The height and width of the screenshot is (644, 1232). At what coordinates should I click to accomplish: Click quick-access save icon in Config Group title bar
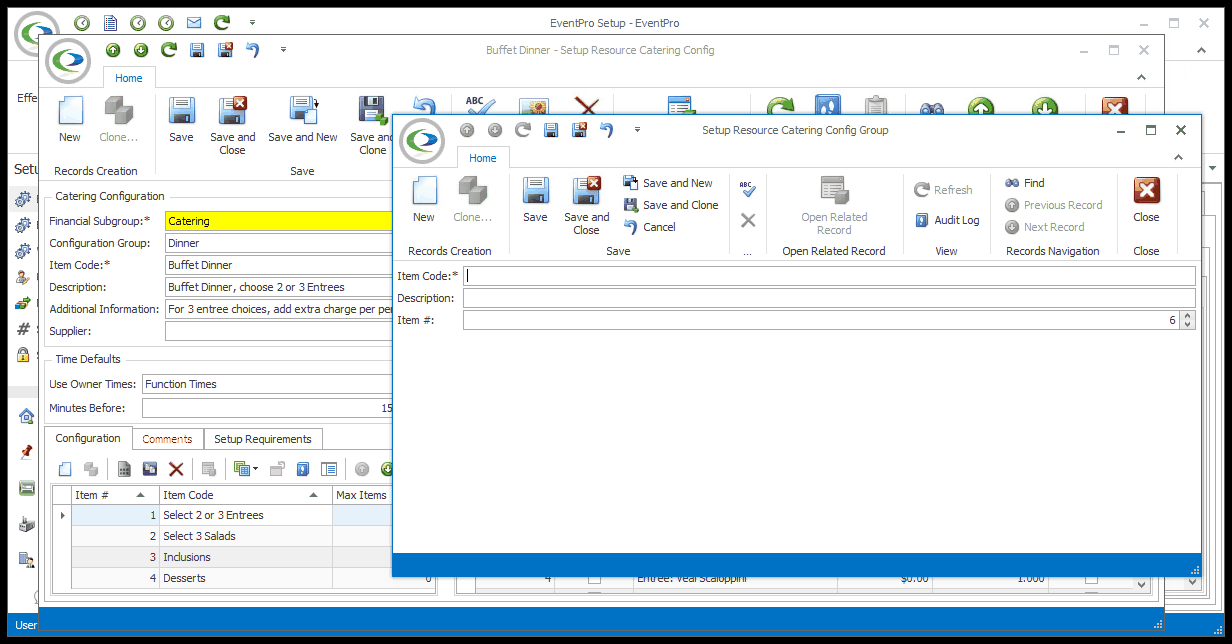[x=551, y=130]
